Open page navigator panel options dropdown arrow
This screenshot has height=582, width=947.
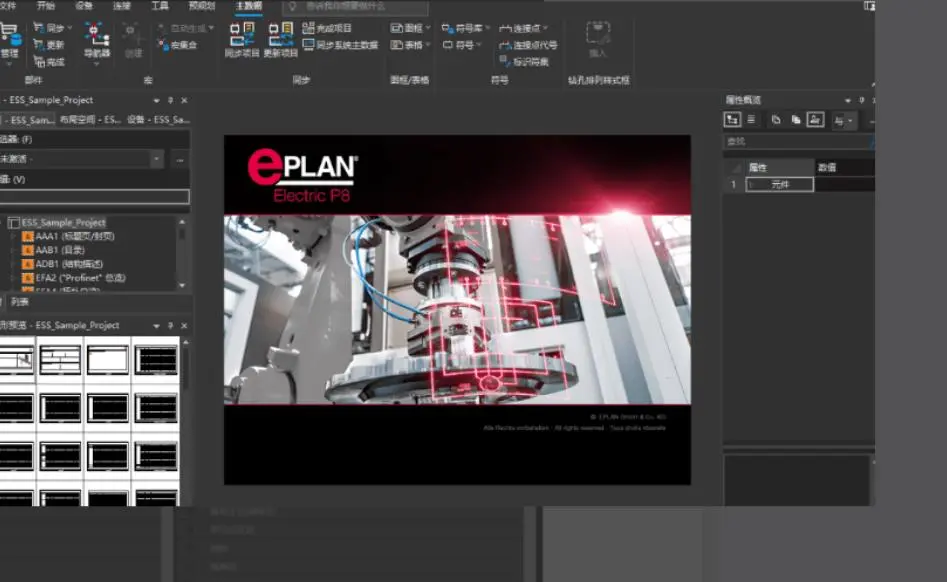tap(156, 100)
